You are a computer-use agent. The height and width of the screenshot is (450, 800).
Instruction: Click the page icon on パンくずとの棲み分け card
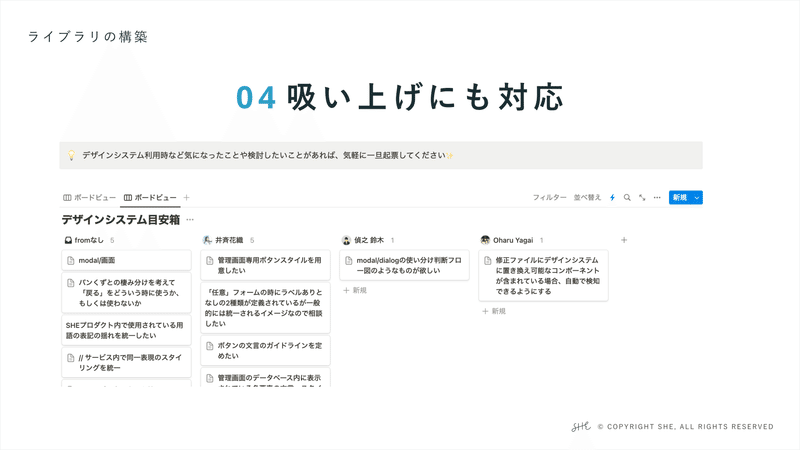click(71, 283)
